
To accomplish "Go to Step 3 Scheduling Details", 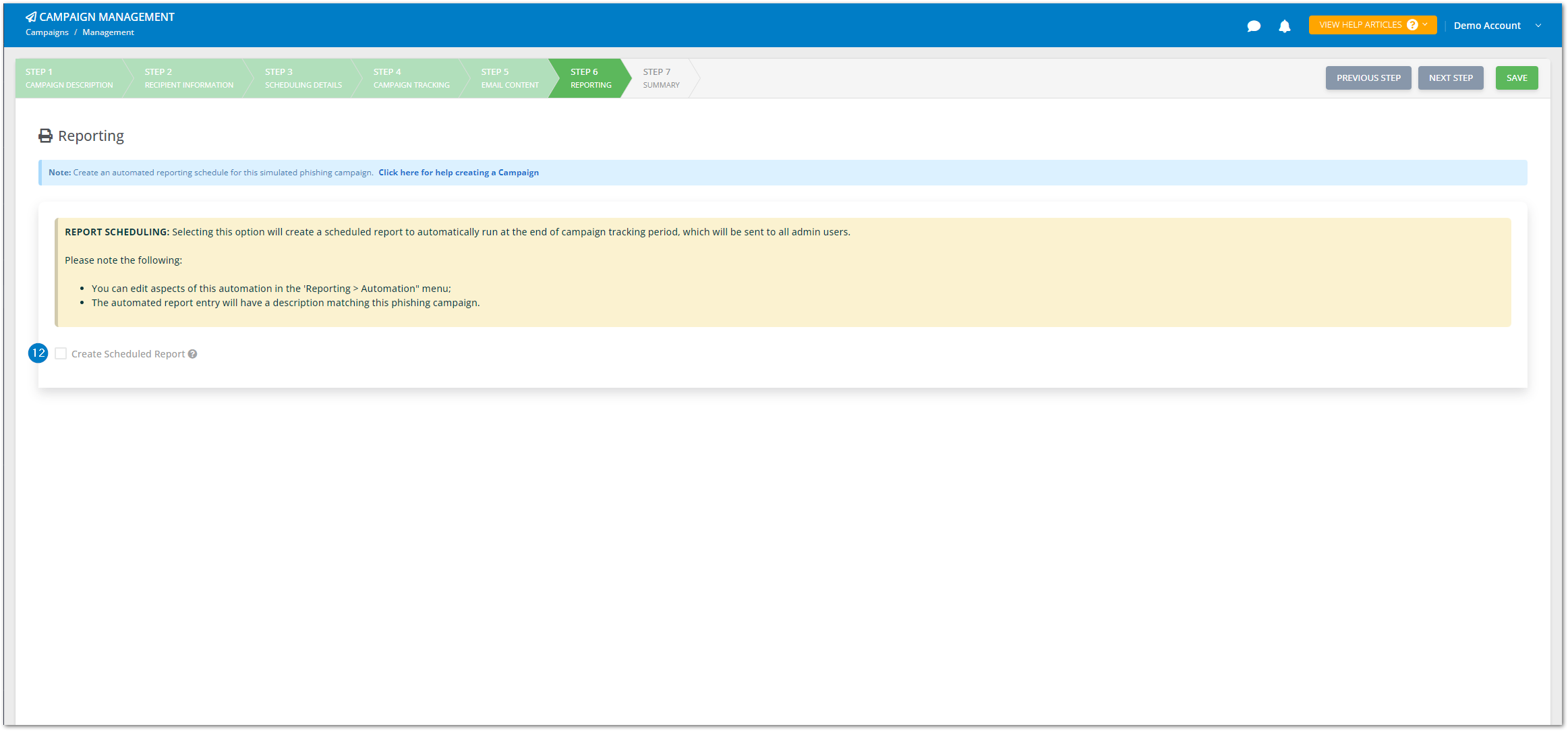I will click(303, 78).
